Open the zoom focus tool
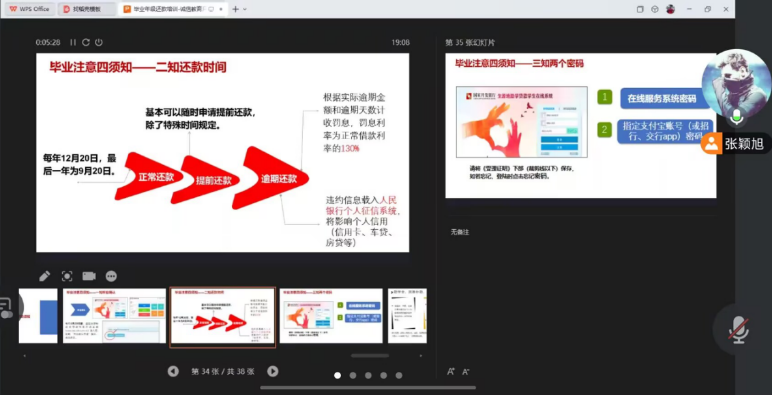 point(67,276)
